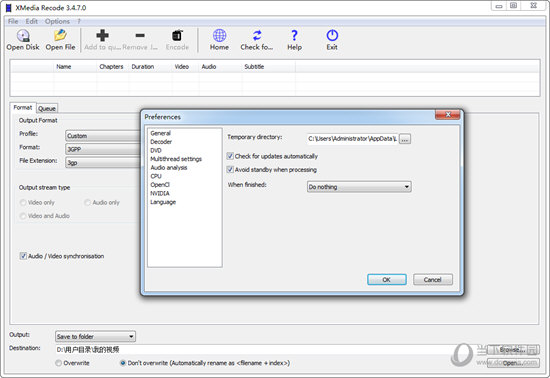The width and height of the screenshot is (550, 378).
Task: Click the Temporary directory path field
Action: (x=352, y=139)
